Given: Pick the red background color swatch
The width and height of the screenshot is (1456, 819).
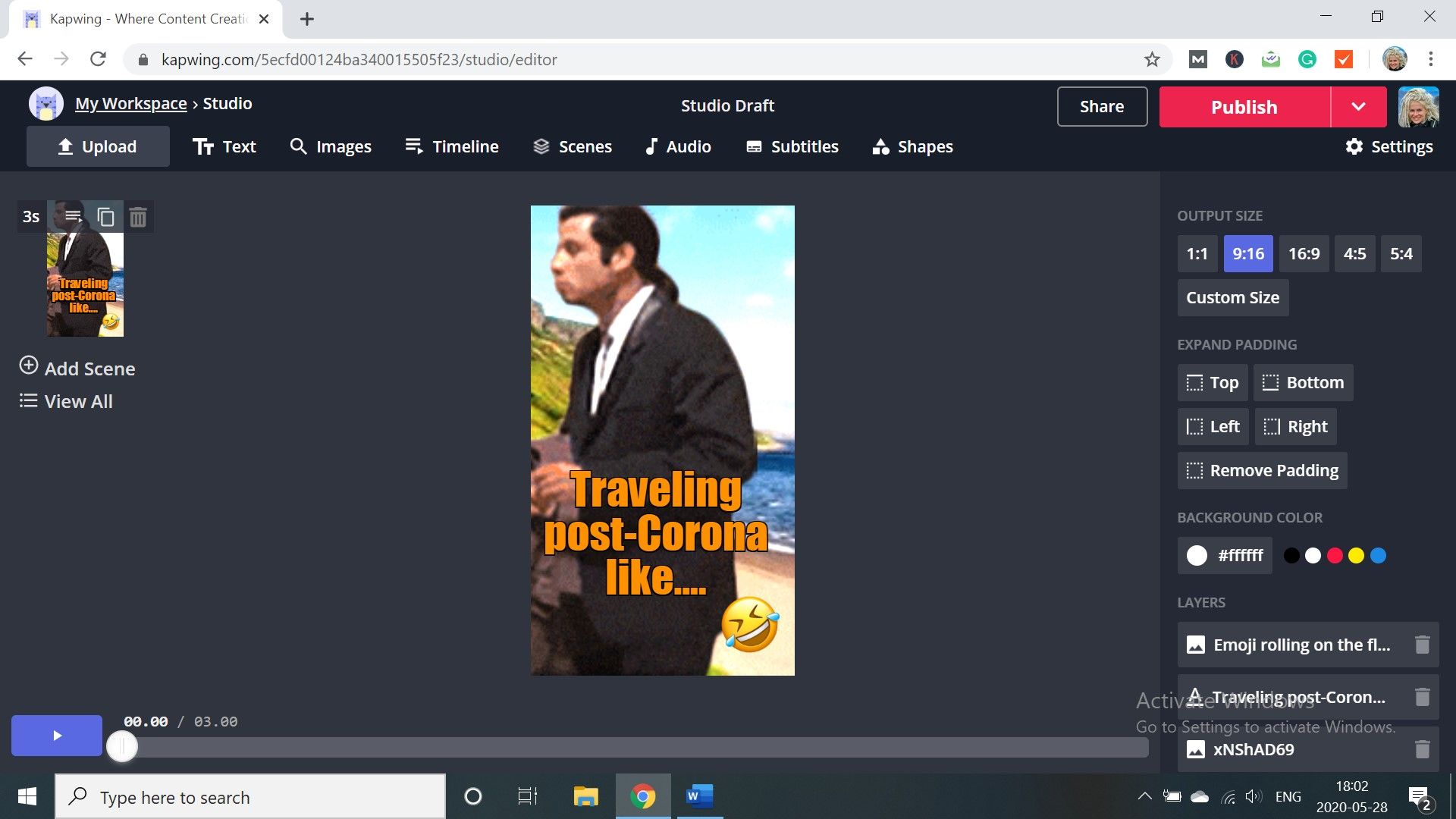Looking at the screenshot, I should [x=1335, y=556].
